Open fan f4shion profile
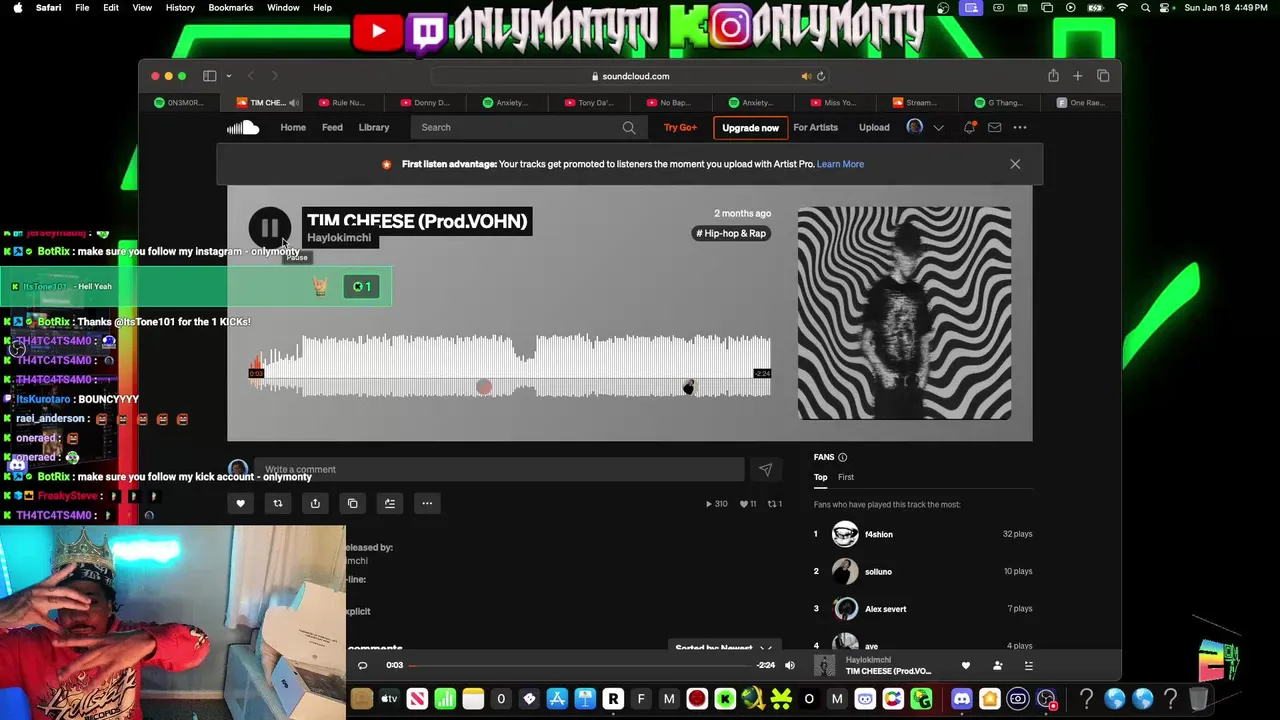This screenshot has width=1280, height=720. pos(878,534)
